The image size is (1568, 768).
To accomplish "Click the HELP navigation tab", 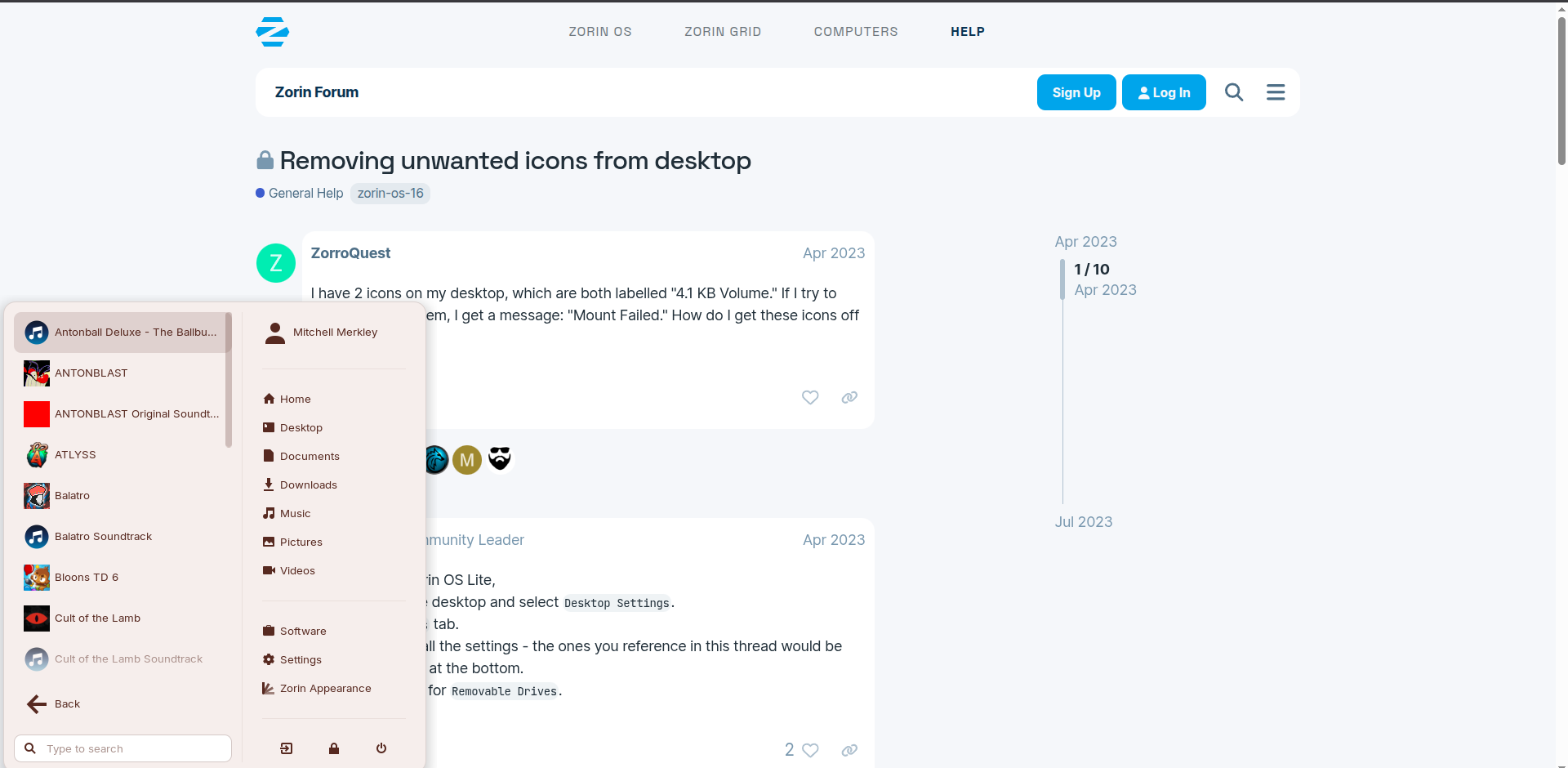I will (x=967, y=32).
